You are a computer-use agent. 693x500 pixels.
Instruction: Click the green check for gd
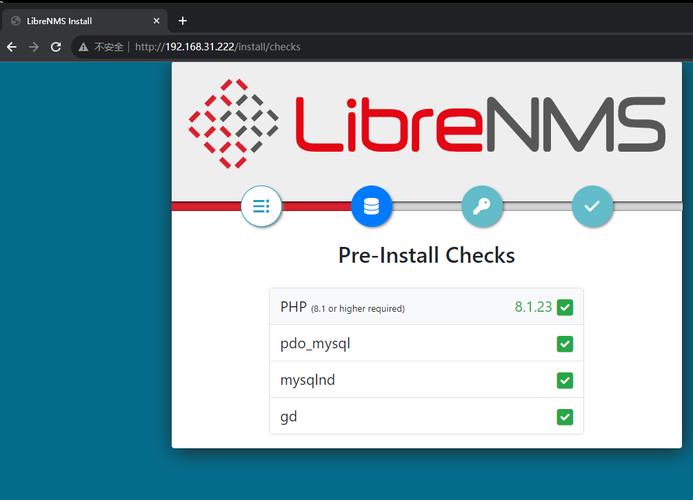point(565,417)
